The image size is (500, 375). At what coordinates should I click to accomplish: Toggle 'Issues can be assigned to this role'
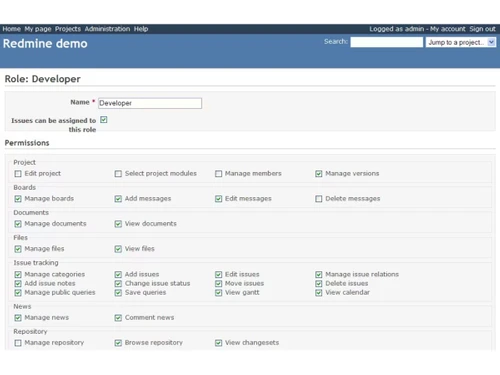point(104,120)
